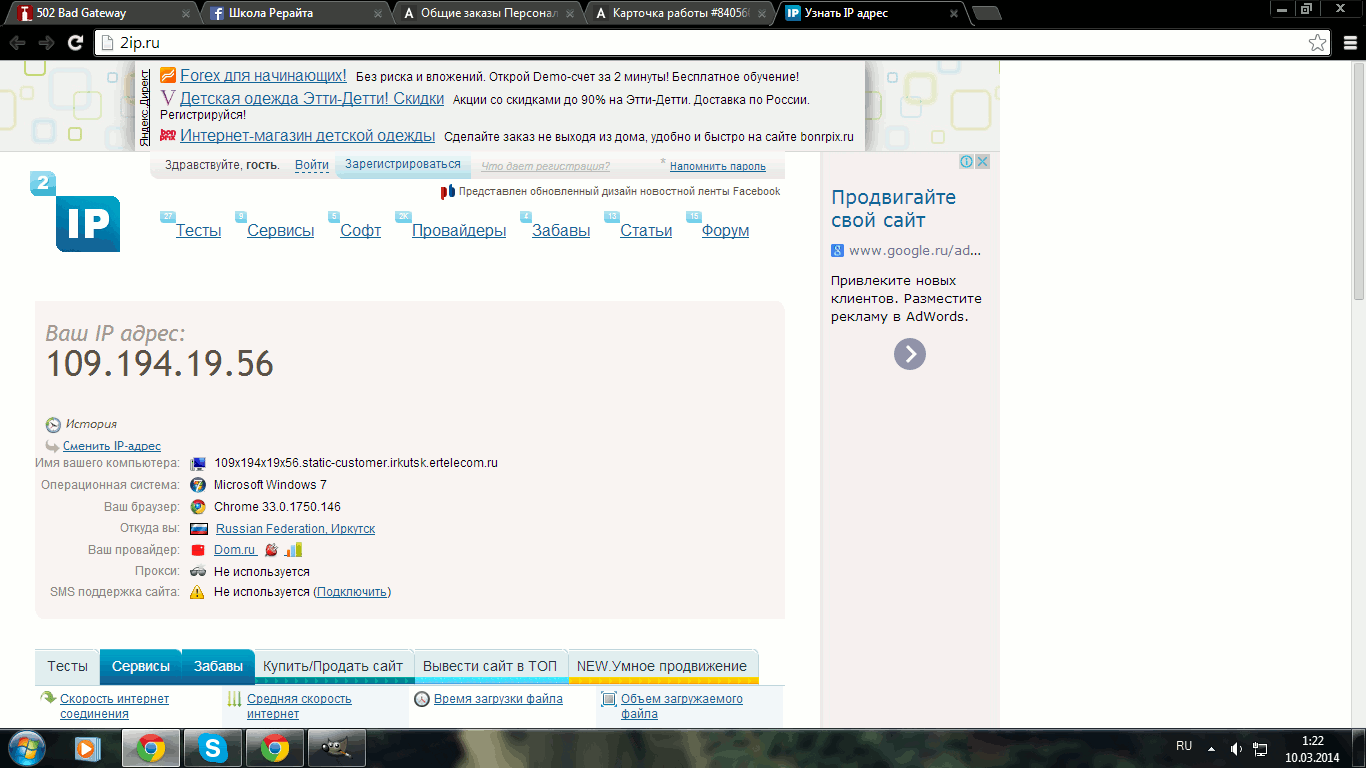Click Что дает регистрация link
1366x768 pixels.
[545, 166]
